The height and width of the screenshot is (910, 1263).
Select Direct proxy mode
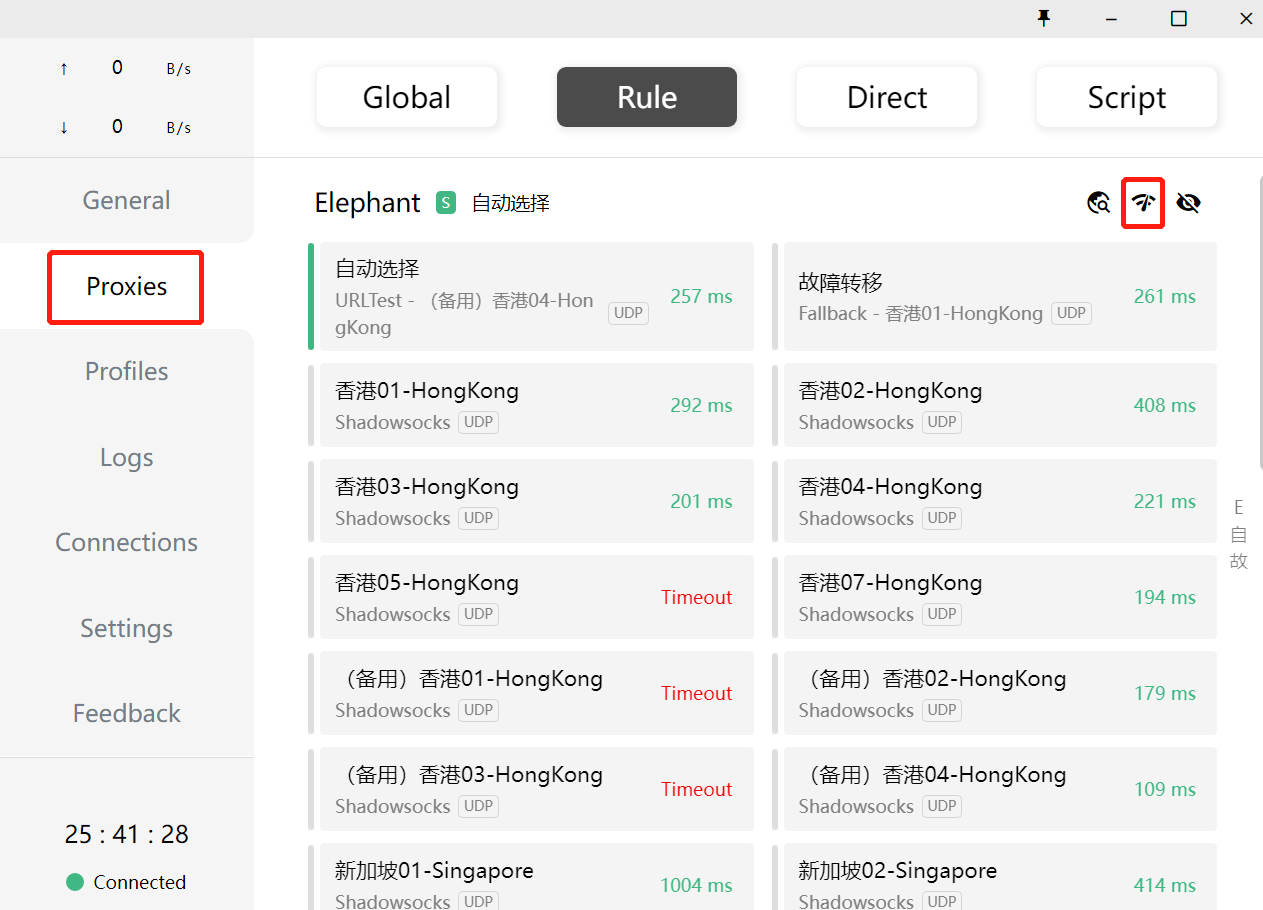886,97
